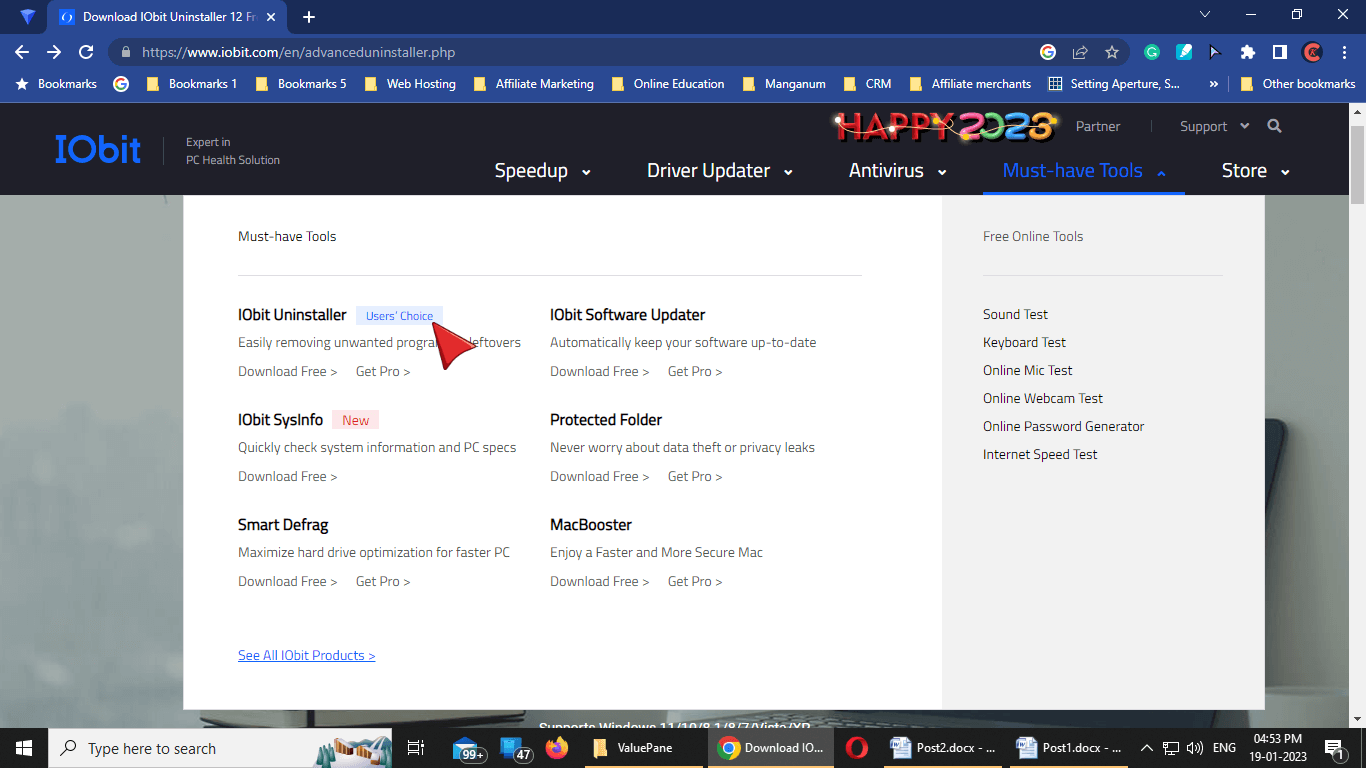Screen dimensions: 1366x768
Task: Open the Google bookmark icon
Action: [121, 84]
